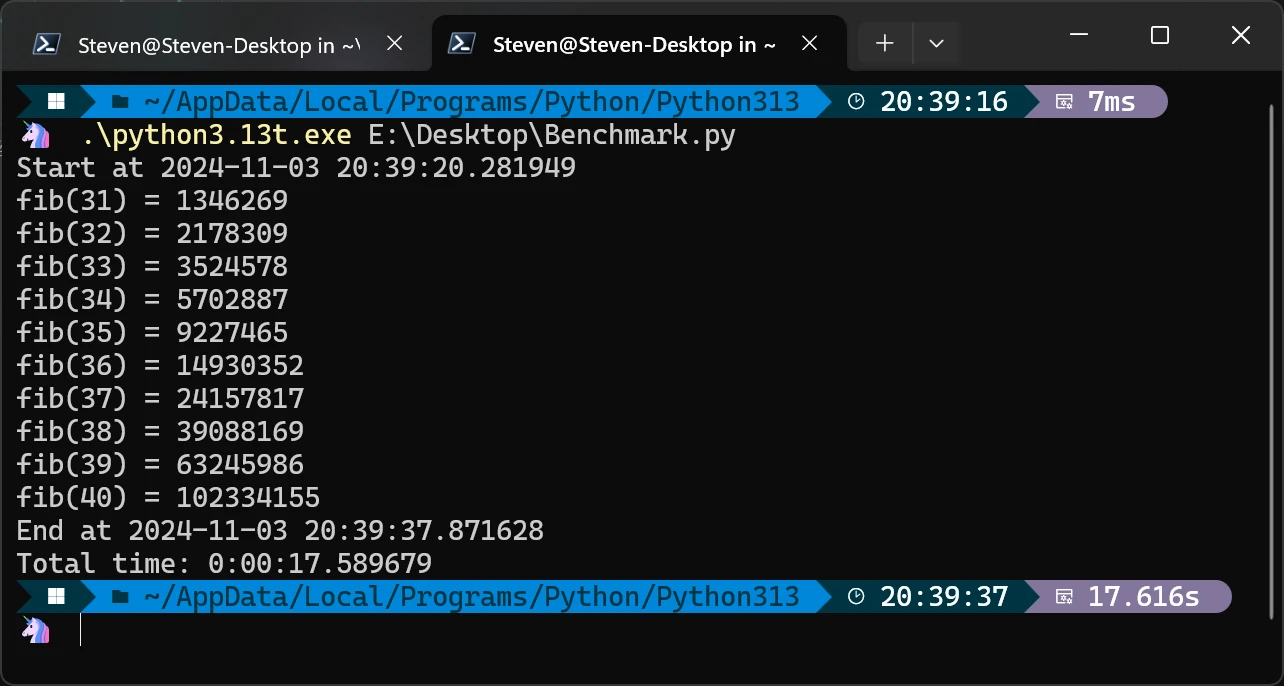The image size is (1284, 686).
Task: Click the execution-time icon beside 7ms
Action: click(x=1062, y=101)
